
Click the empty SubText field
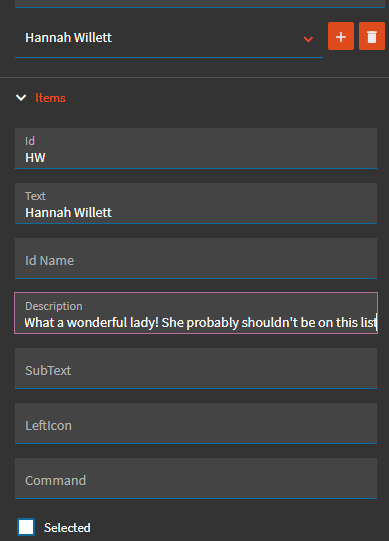[x=196, y=368]
